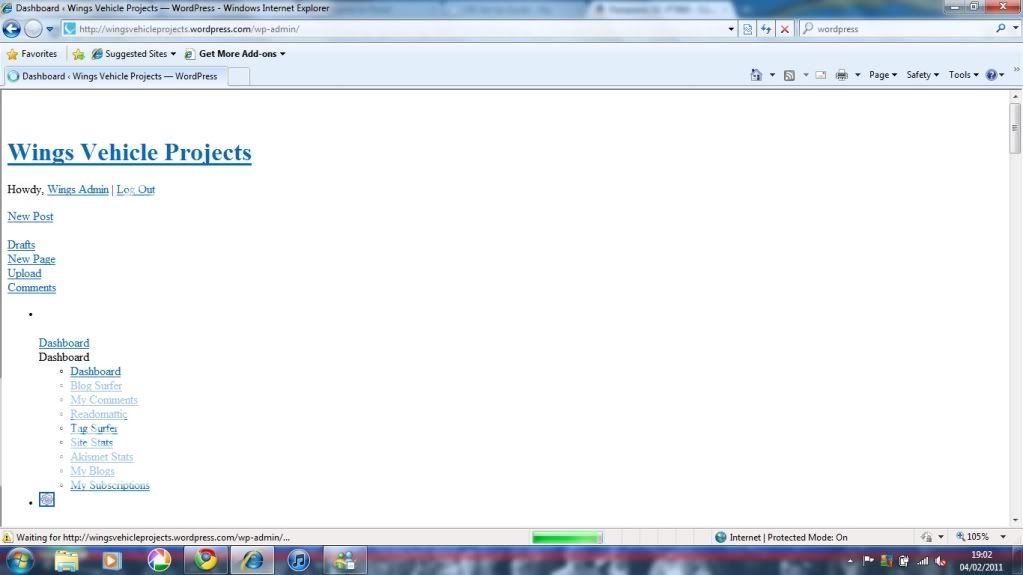Viewport: 1023px width, 575px height.
Task: Launch iTunes from the taskbar
Action: [298, 560]
